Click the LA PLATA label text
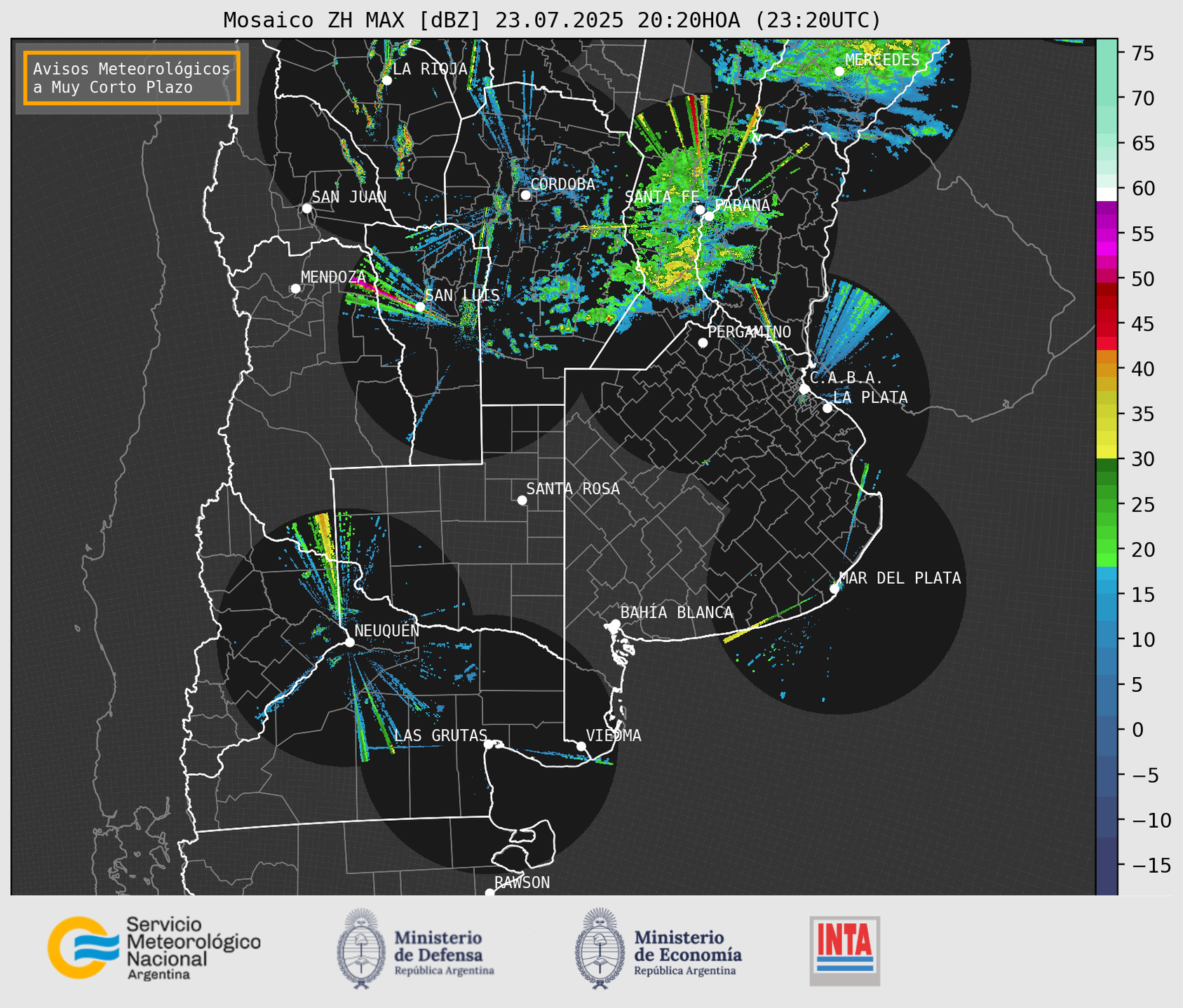 870,397
